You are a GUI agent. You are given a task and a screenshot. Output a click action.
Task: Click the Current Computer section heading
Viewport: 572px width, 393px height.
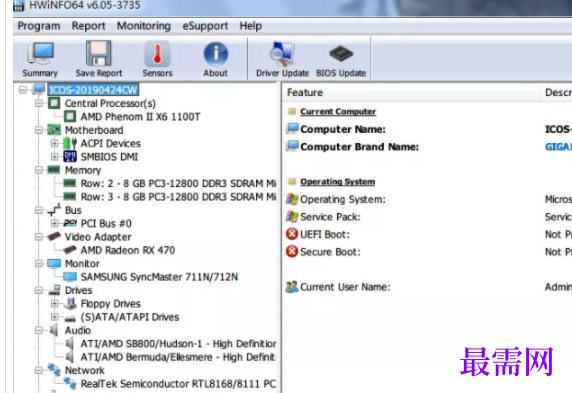tap(338, 112)
